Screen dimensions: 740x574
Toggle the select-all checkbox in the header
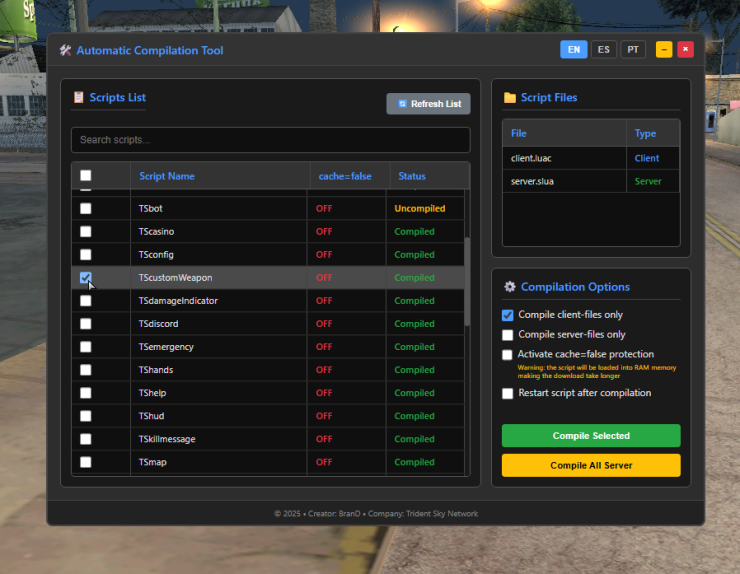click(86, 176)
